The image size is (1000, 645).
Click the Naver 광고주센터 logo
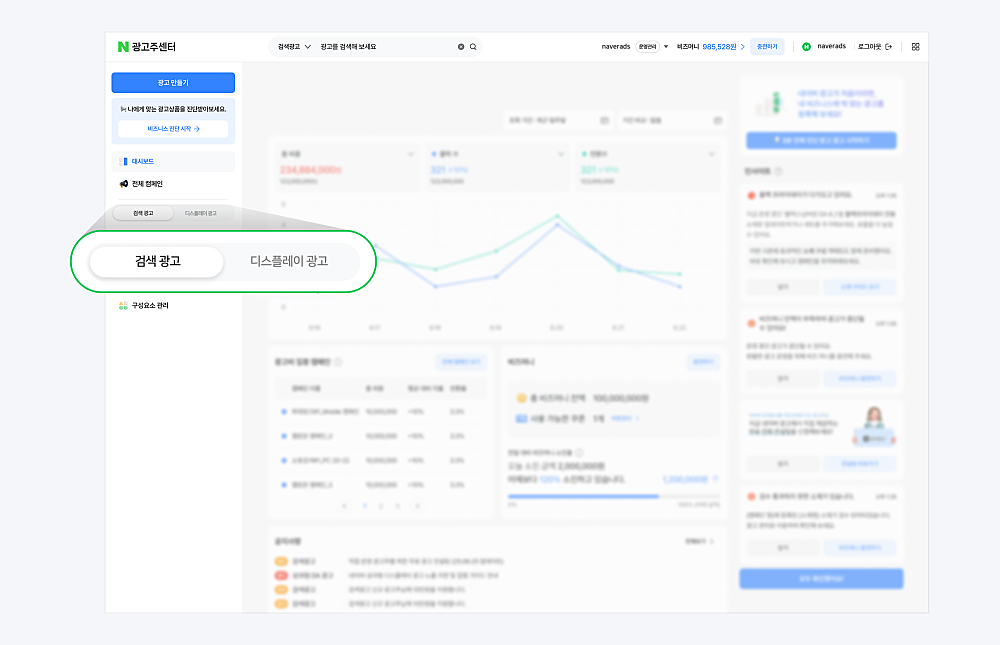[x=146, y=47]
